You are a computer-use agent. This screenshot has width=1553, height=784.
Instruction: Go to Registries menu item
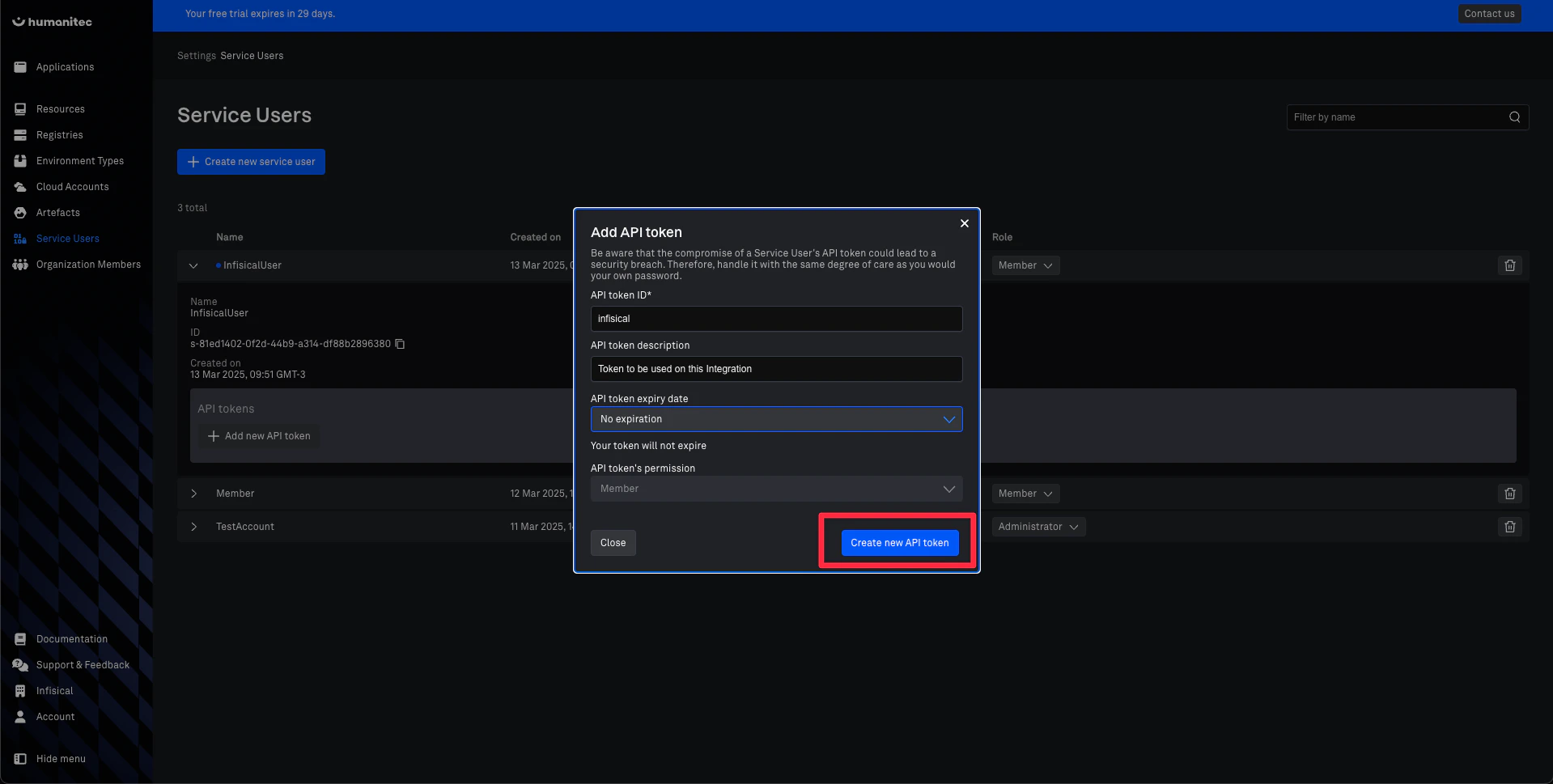click(x=60, y=135)
